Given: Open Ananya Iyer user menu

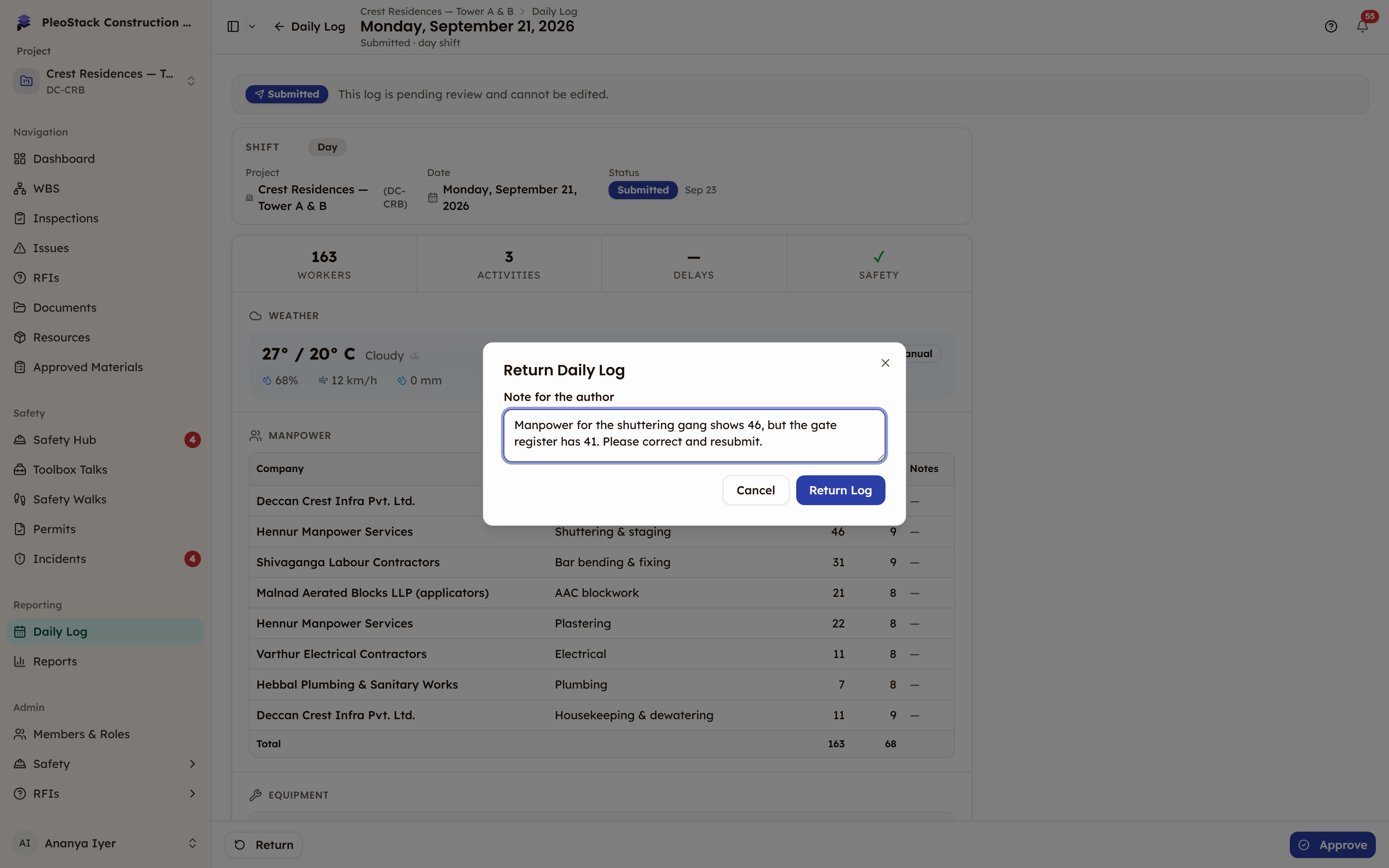Looking at the screenshot, I should point(105,843).
